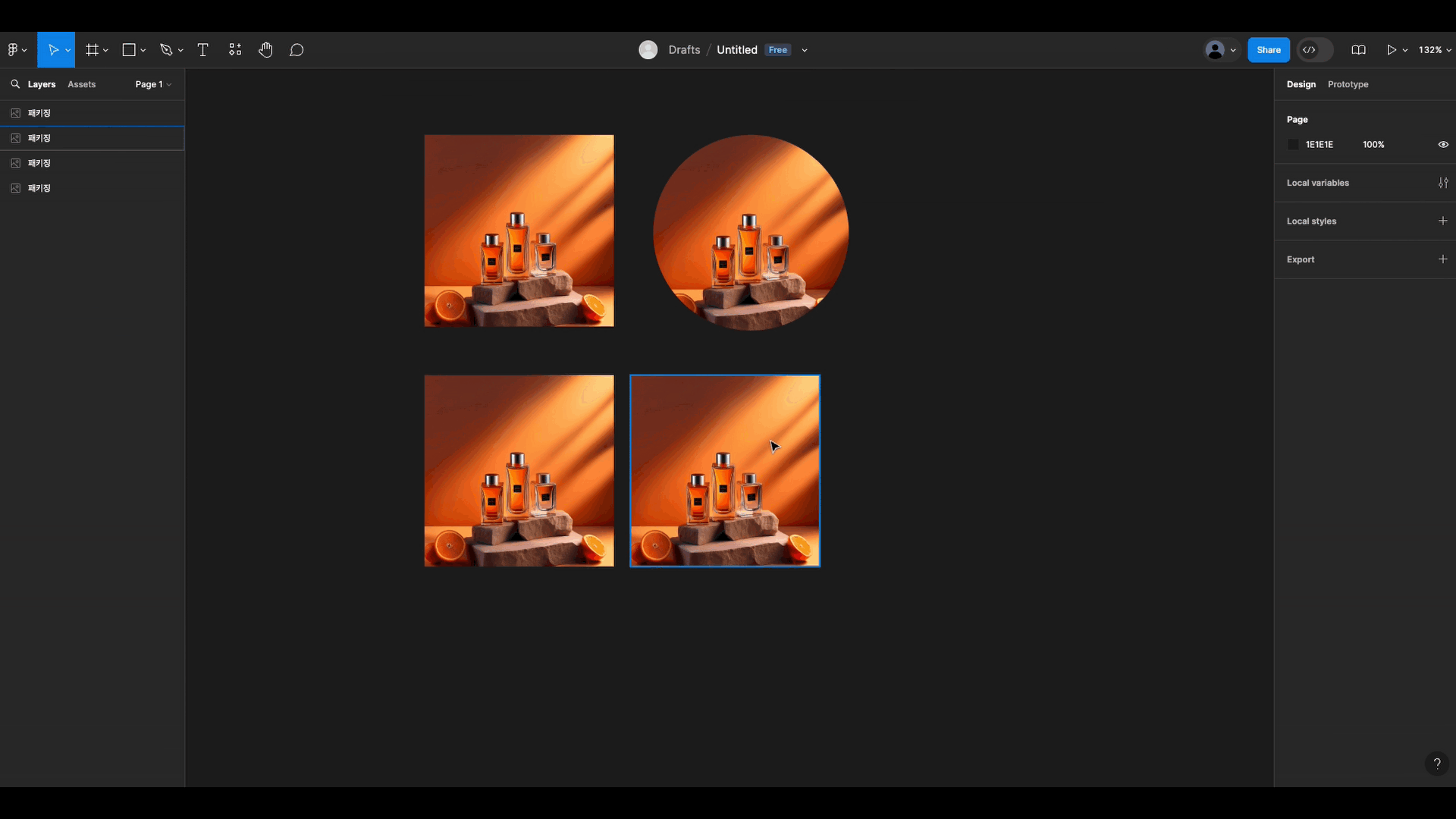Select the last 패키징 layer in the list
The image size is (1456, 819).
pyautogui.click(x=93, y=188)
